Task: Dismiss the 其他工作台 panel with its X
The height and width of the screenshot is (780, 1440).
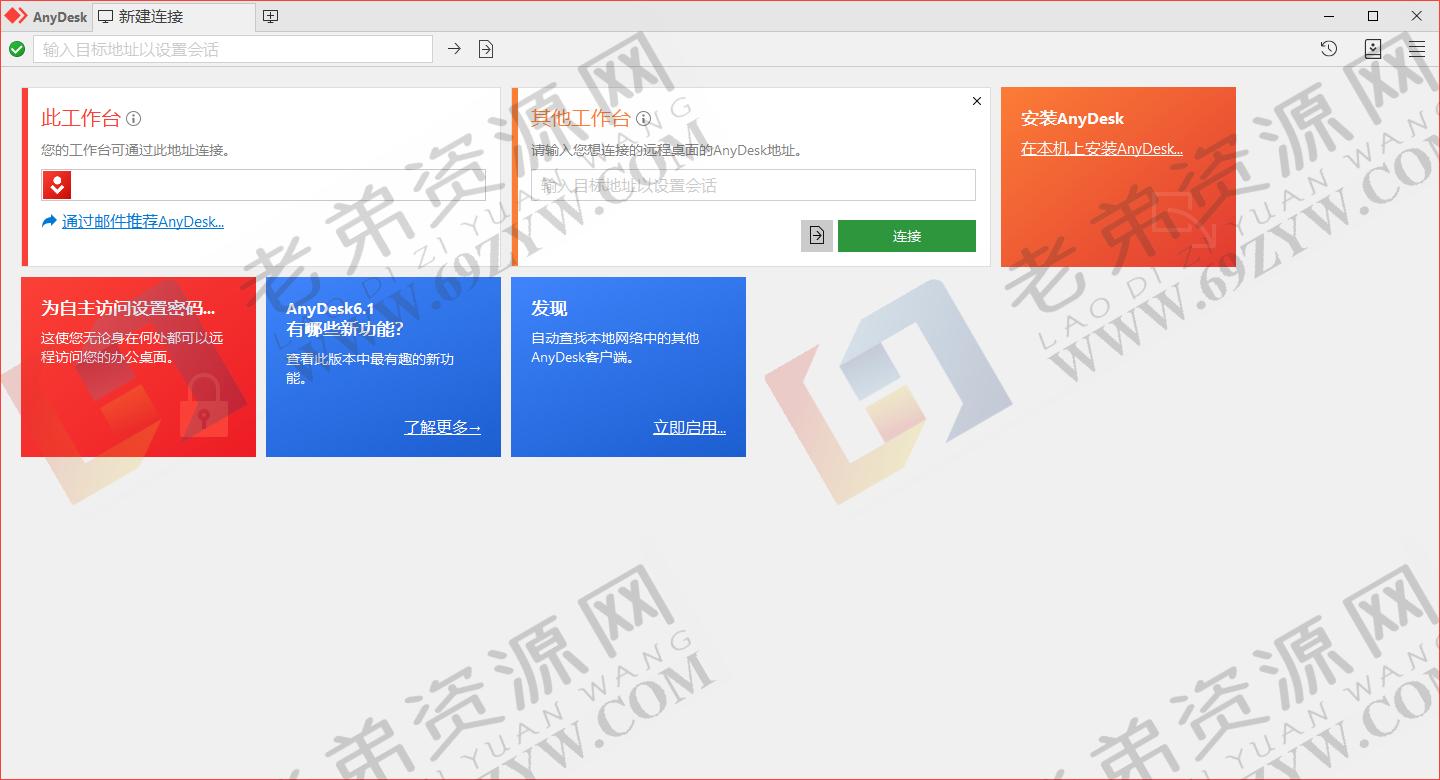Action: click(x=976, y=101)
